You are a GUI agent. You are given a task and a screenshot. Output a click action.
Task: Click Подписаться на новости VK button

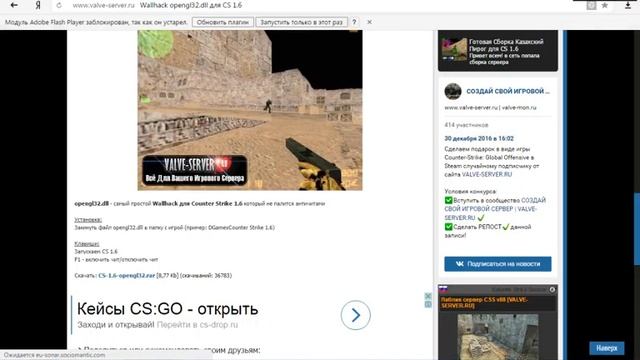pos(498,264)
